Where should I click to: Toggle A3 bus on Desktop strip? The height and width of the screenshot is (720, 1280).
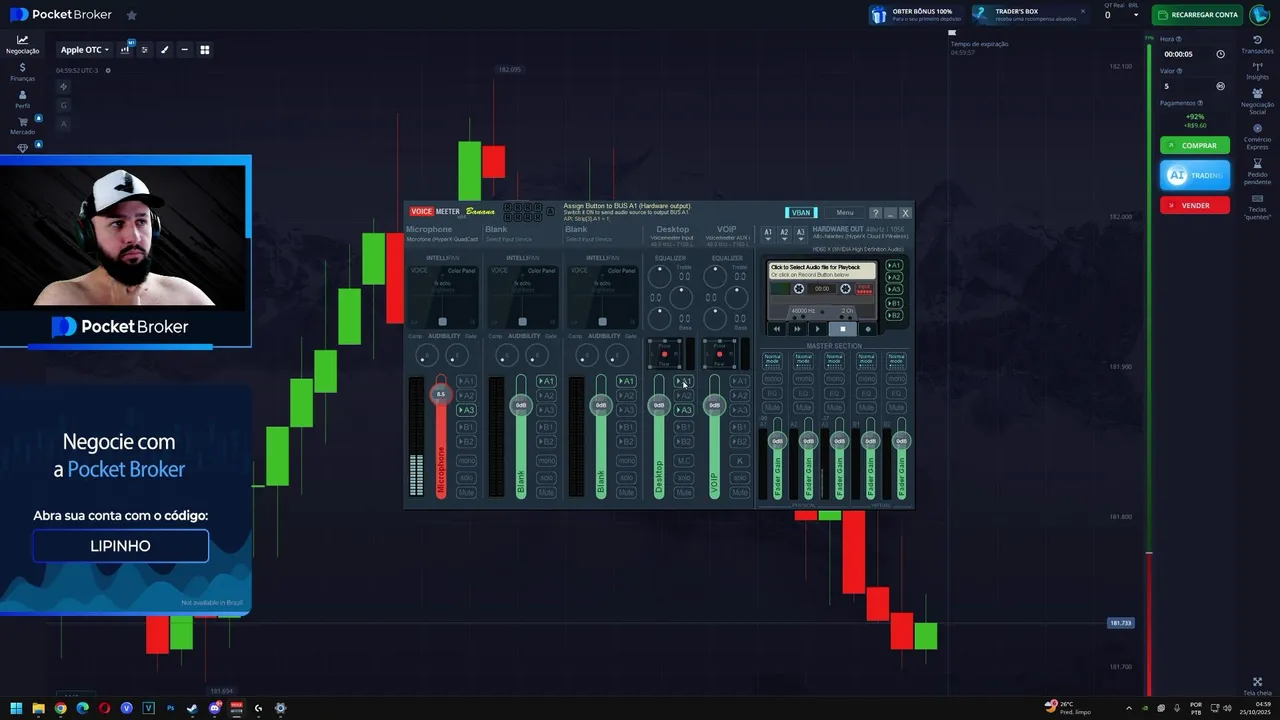[684, 410]
